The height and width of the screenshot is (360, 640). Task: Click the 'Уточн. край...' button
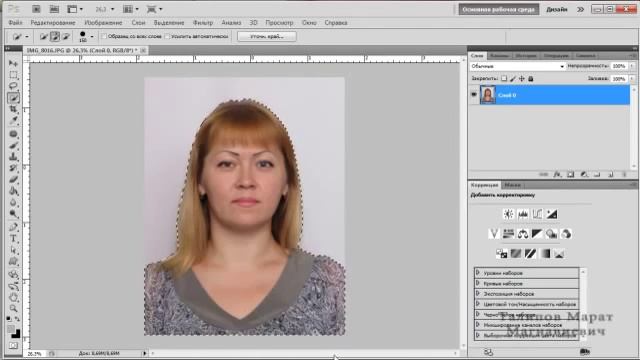click(267, 36)
